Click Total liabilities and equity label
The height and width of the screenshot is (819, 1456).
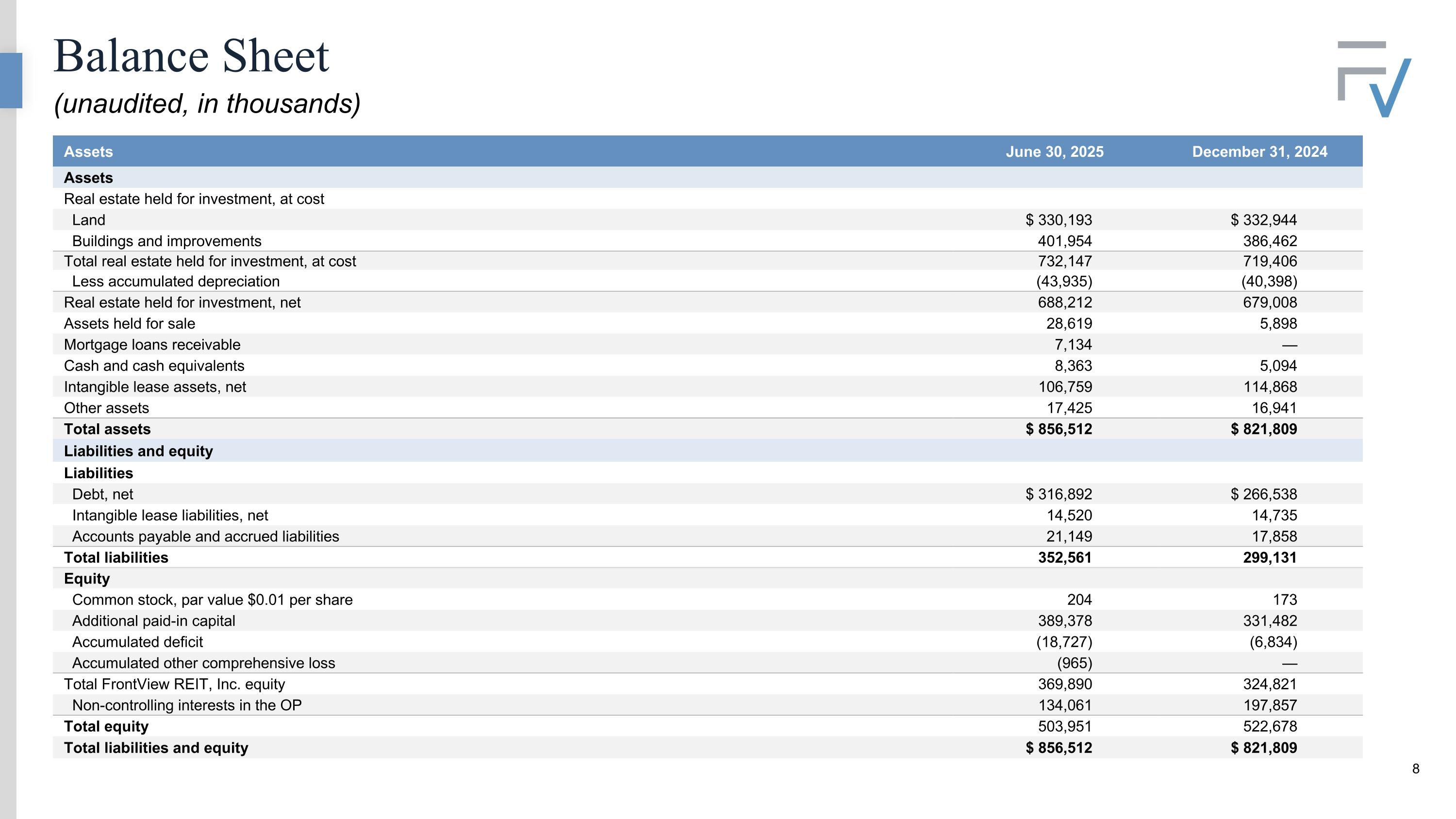(156, 748)
